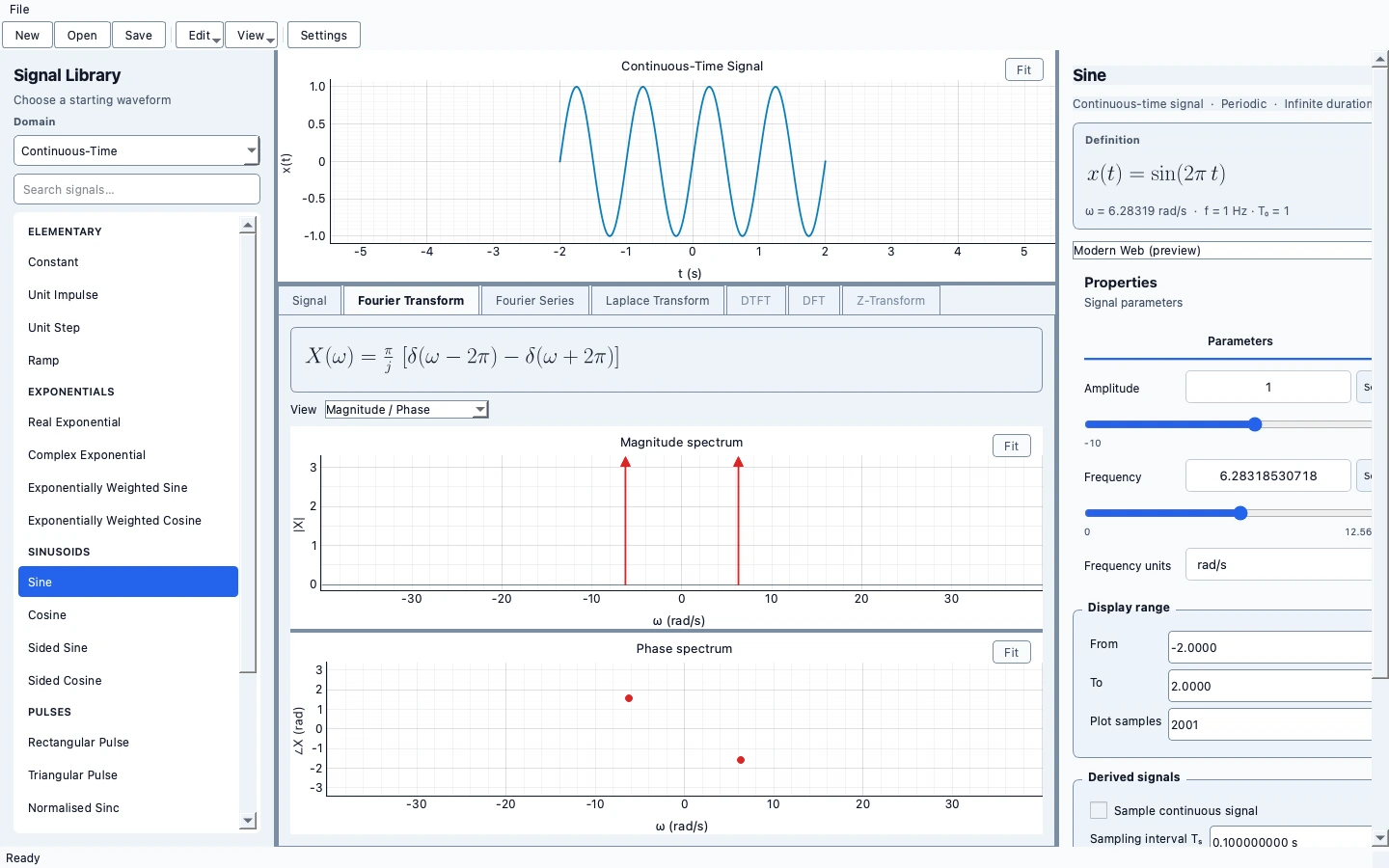Select Rectangular Pulse signal
The height and width of the screenshot is (868, 1389).
point(128,743)
